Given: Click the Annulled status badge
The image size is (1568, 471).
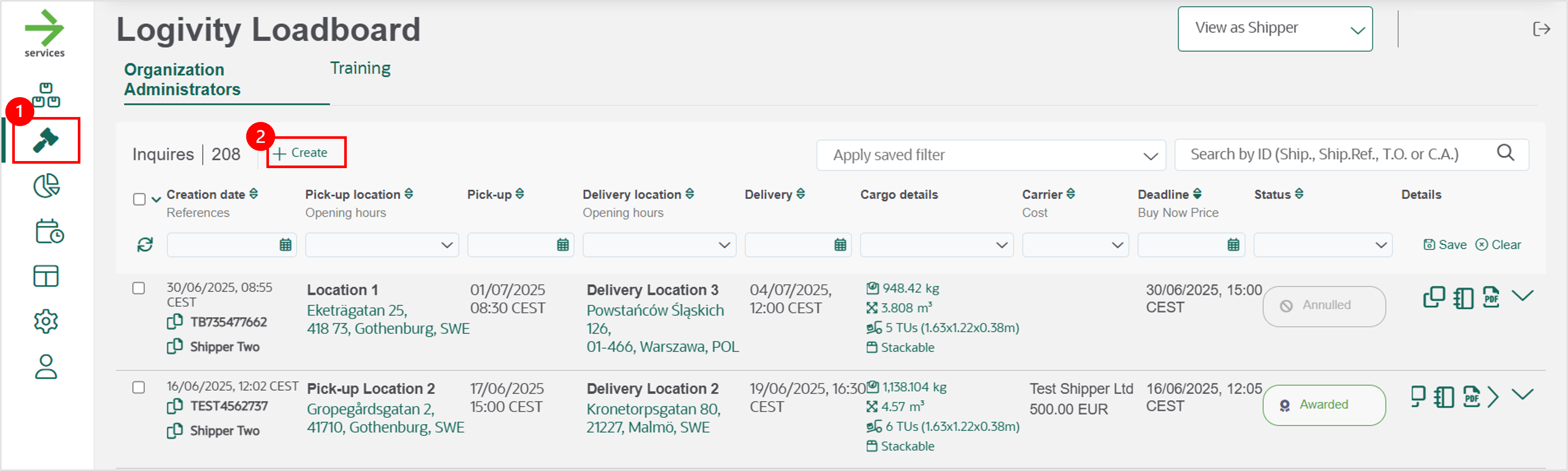Looking at the screenshot, I should pyautogui.click(x=1324, y=306).
